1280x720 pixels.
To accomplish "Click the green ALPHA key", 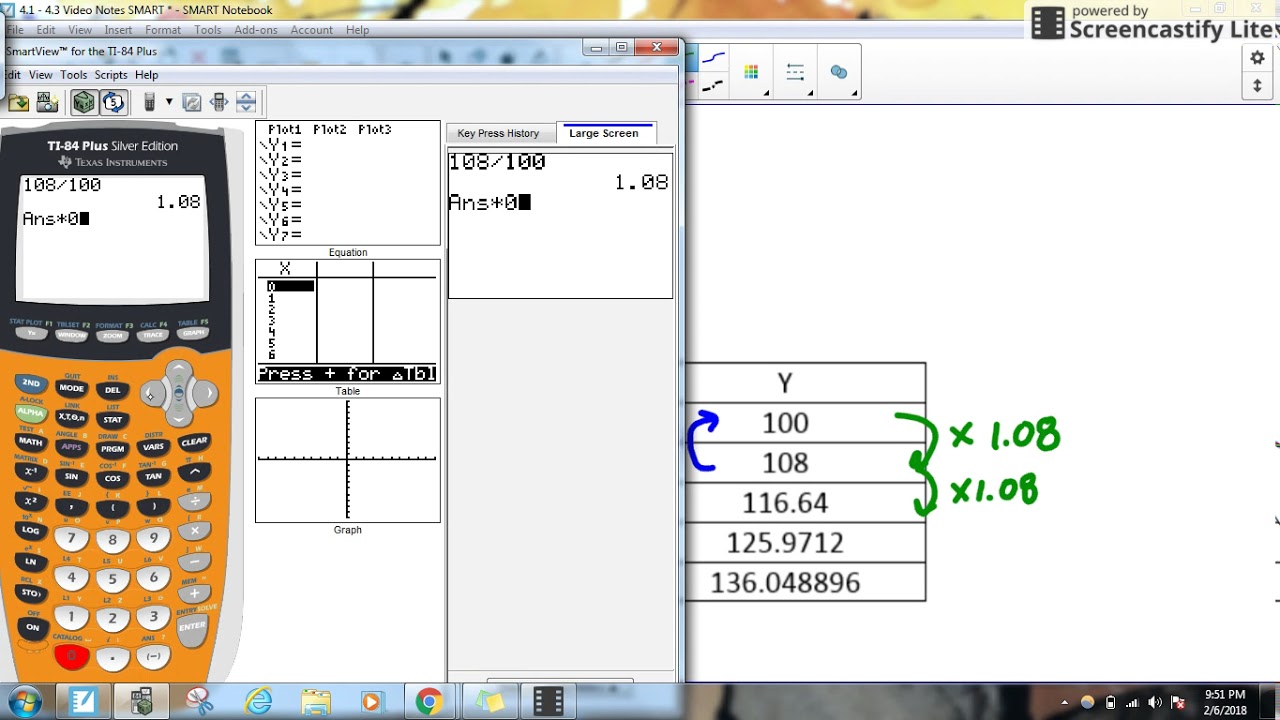I will coord(31,411).
